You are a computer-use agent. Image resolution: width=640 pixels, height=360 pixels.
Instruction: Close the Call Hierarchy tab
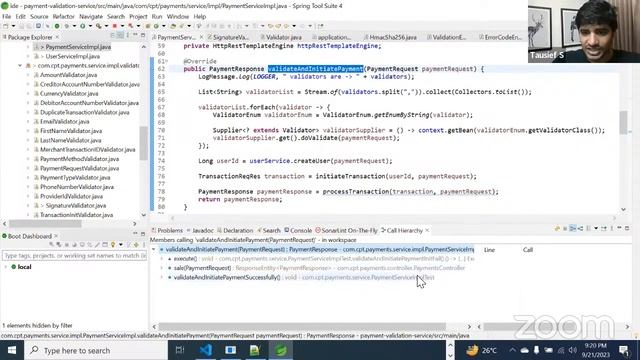[427, 231]
